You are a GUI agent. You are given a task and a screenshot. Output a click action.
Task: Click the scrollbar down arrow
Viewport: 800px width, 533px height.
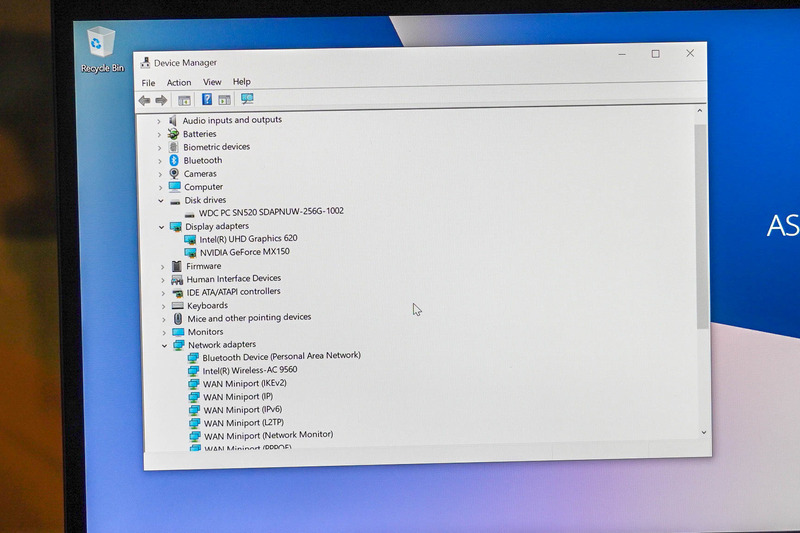(x=704, y=433)
